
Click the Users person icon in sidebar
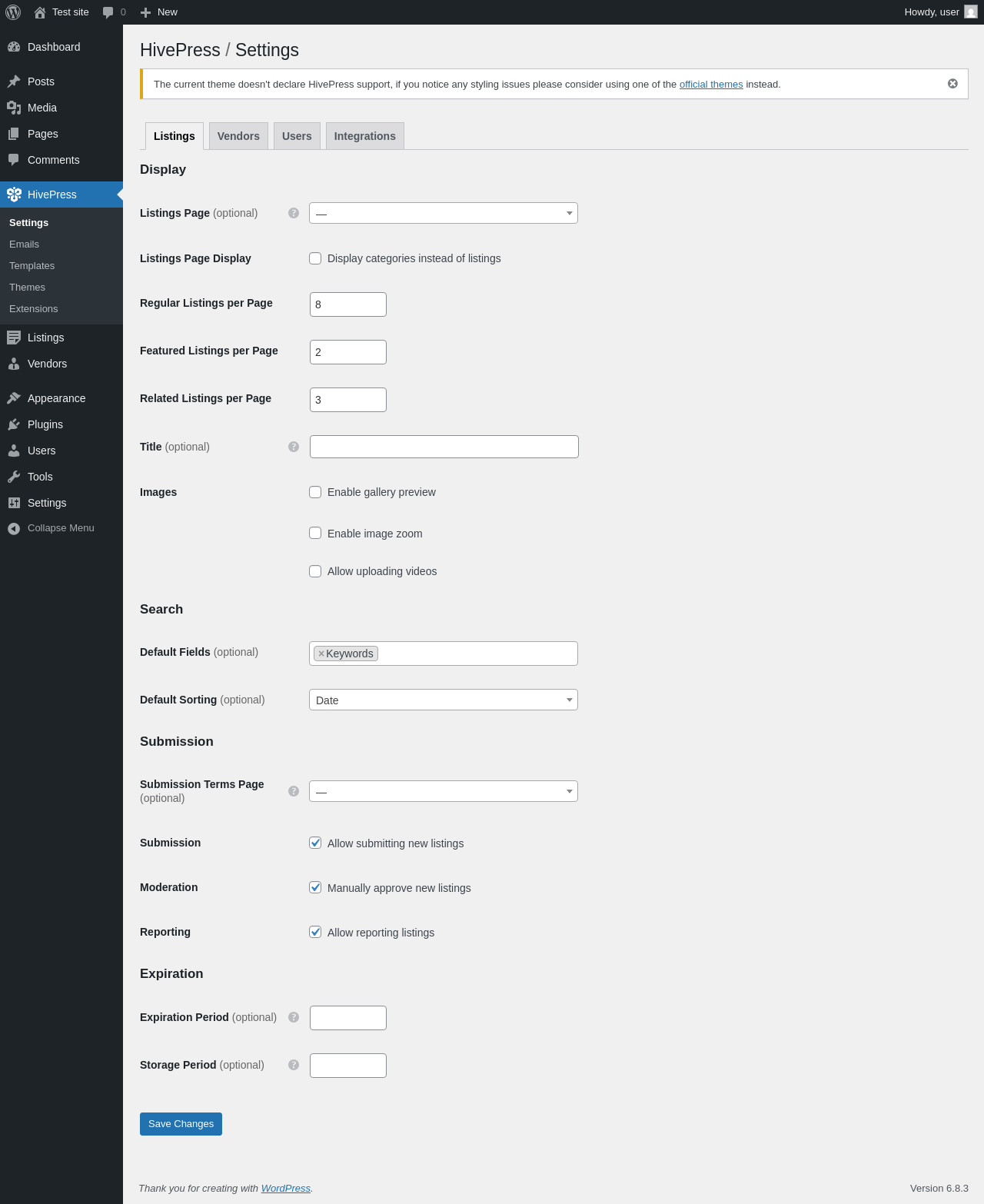pyautogui.click(x=14, y=451)
